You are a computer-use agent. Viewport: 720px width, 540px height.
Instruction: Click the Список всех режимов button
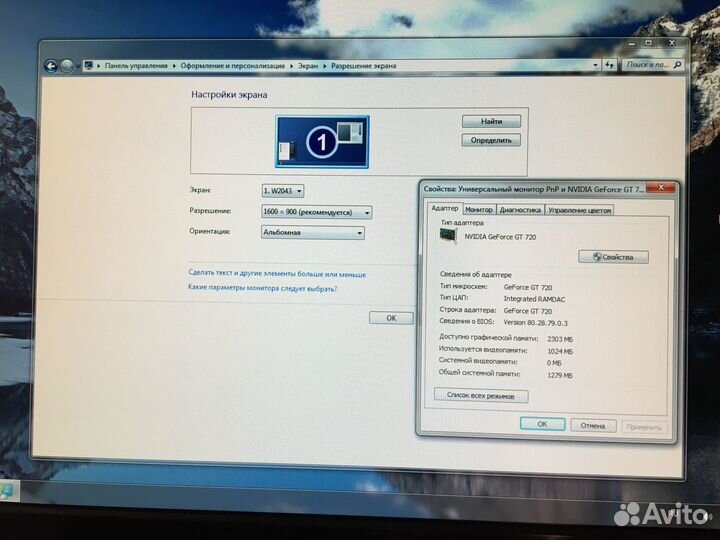pyautogui.click(x=481, y=396)
